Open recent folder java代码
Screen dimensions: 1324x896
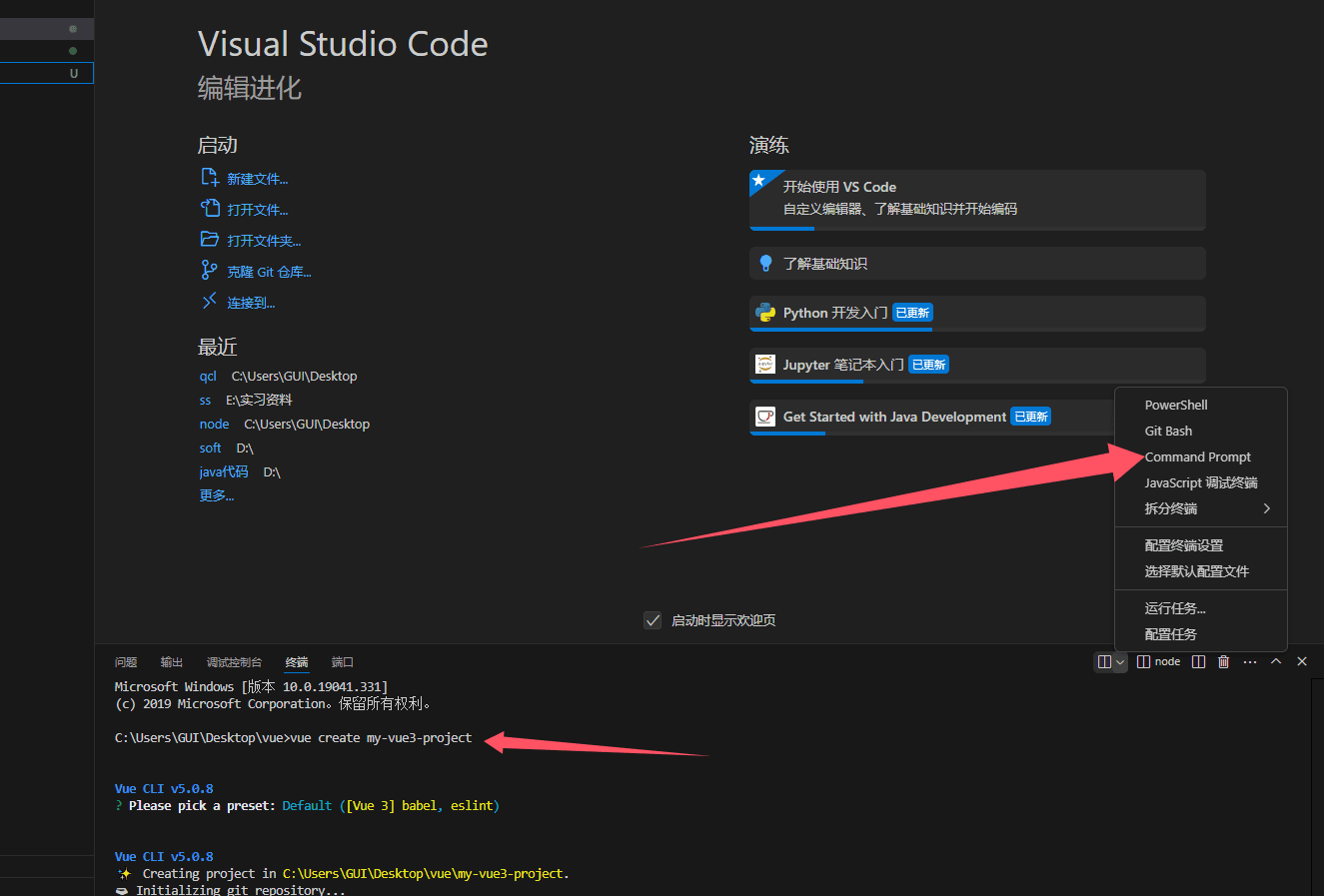point(224,472)
